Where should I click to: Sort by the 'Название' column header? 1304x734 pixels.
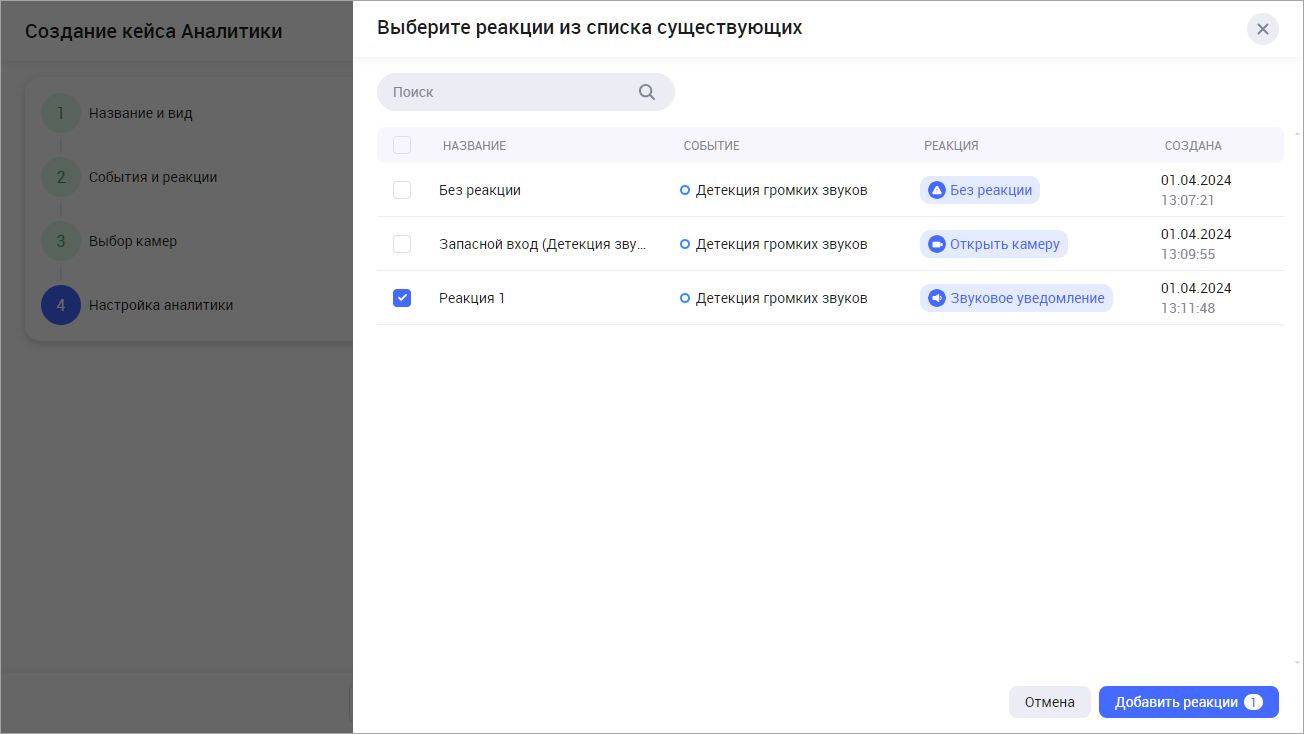pos(474,146)
